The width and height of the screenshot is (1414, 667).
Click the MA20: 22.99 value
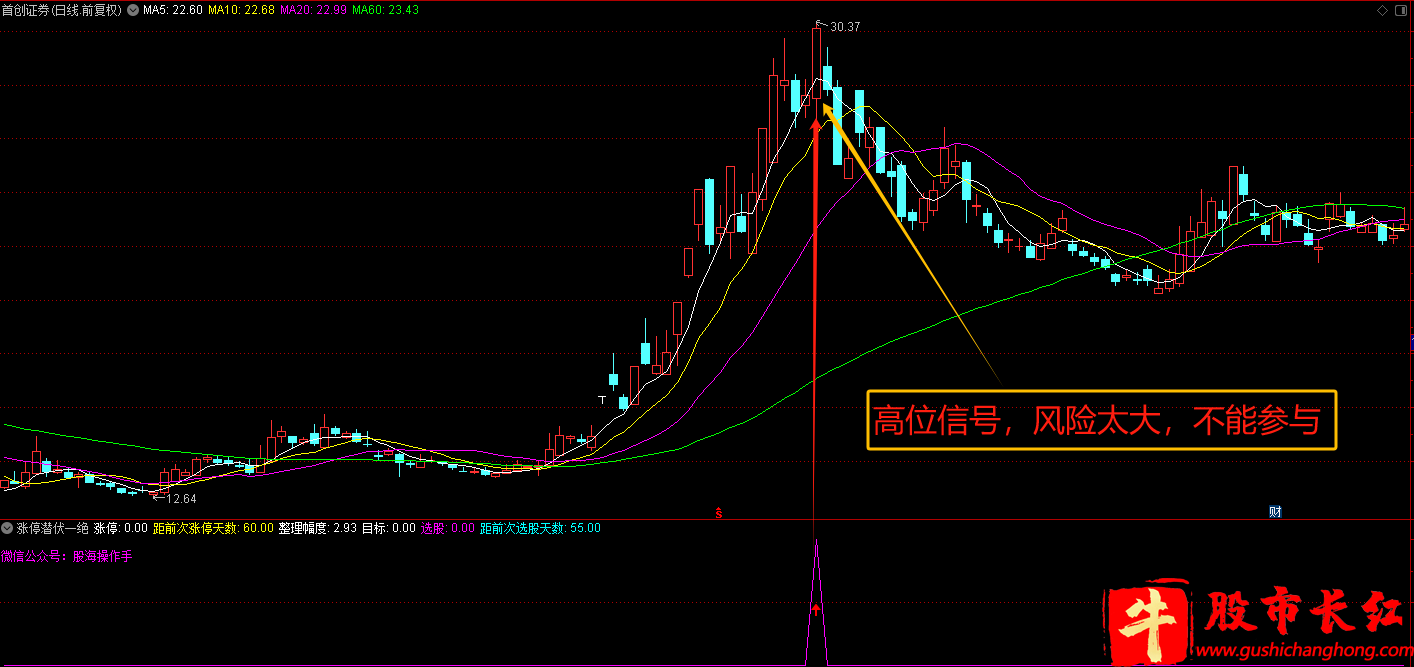tap(313, 10)
